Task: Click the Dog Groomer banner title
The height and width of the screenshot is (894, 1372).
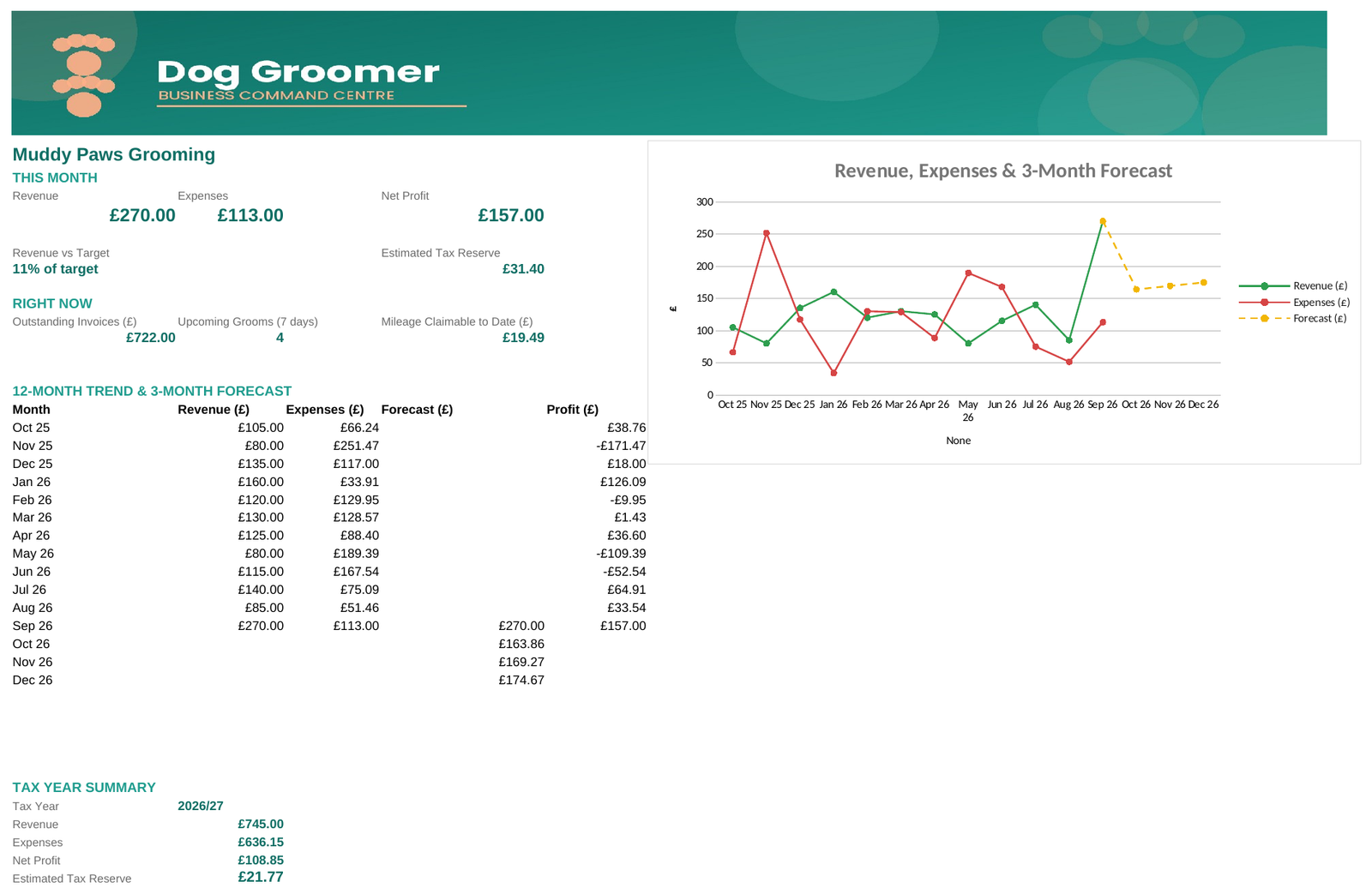Action: [298, 73]
